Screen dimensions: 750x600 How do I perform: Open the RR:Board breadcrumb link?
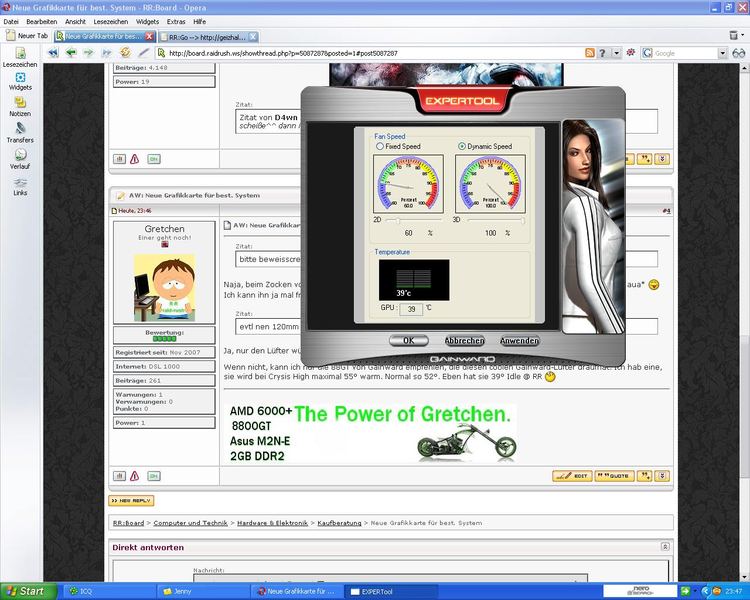tap(128, 522)
